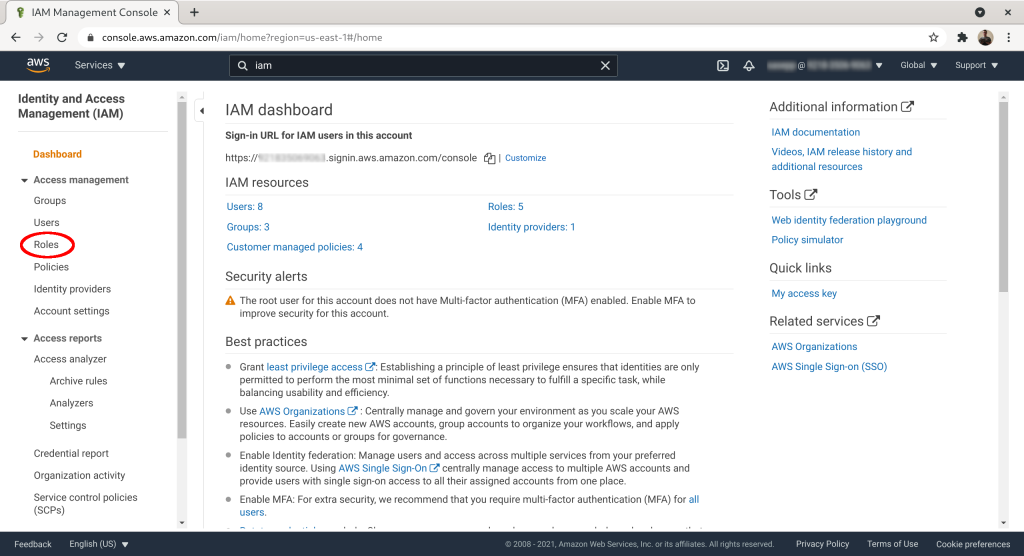This screenshot has width=1024, height=556.
Task: Open the Chrome three-dot menu
Action: 1009,37
